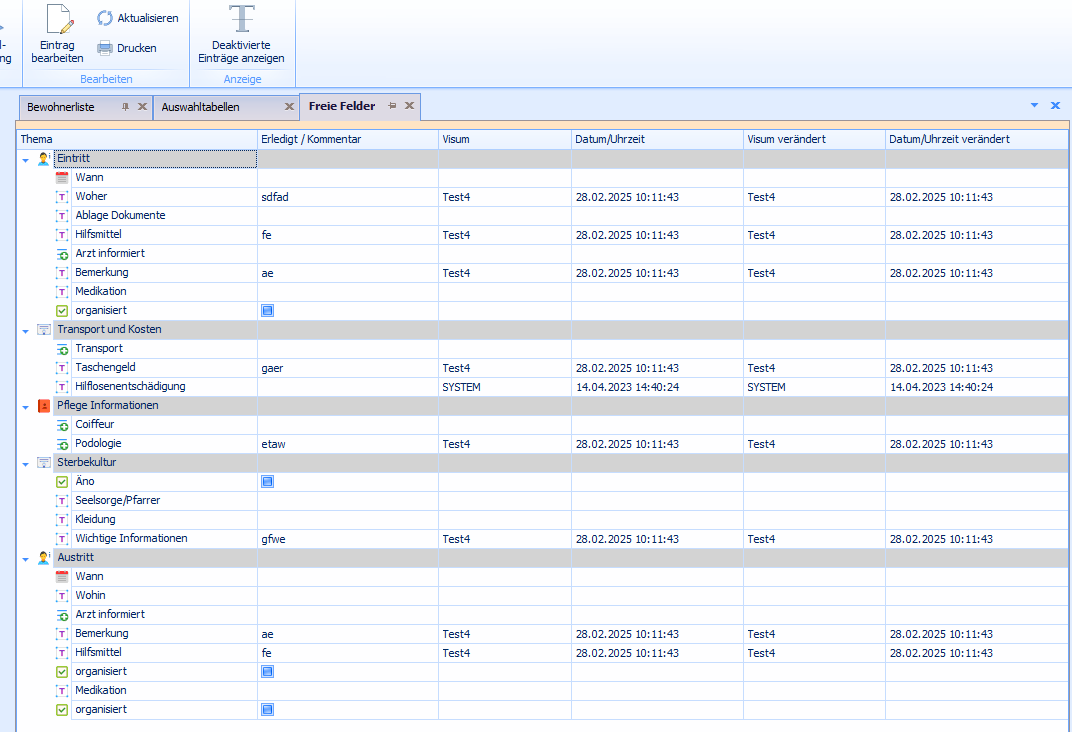This screenshot has height=732, width=1072.
Task: Click the Eintrag bearbeiten pencil icon
Action: 57,20
